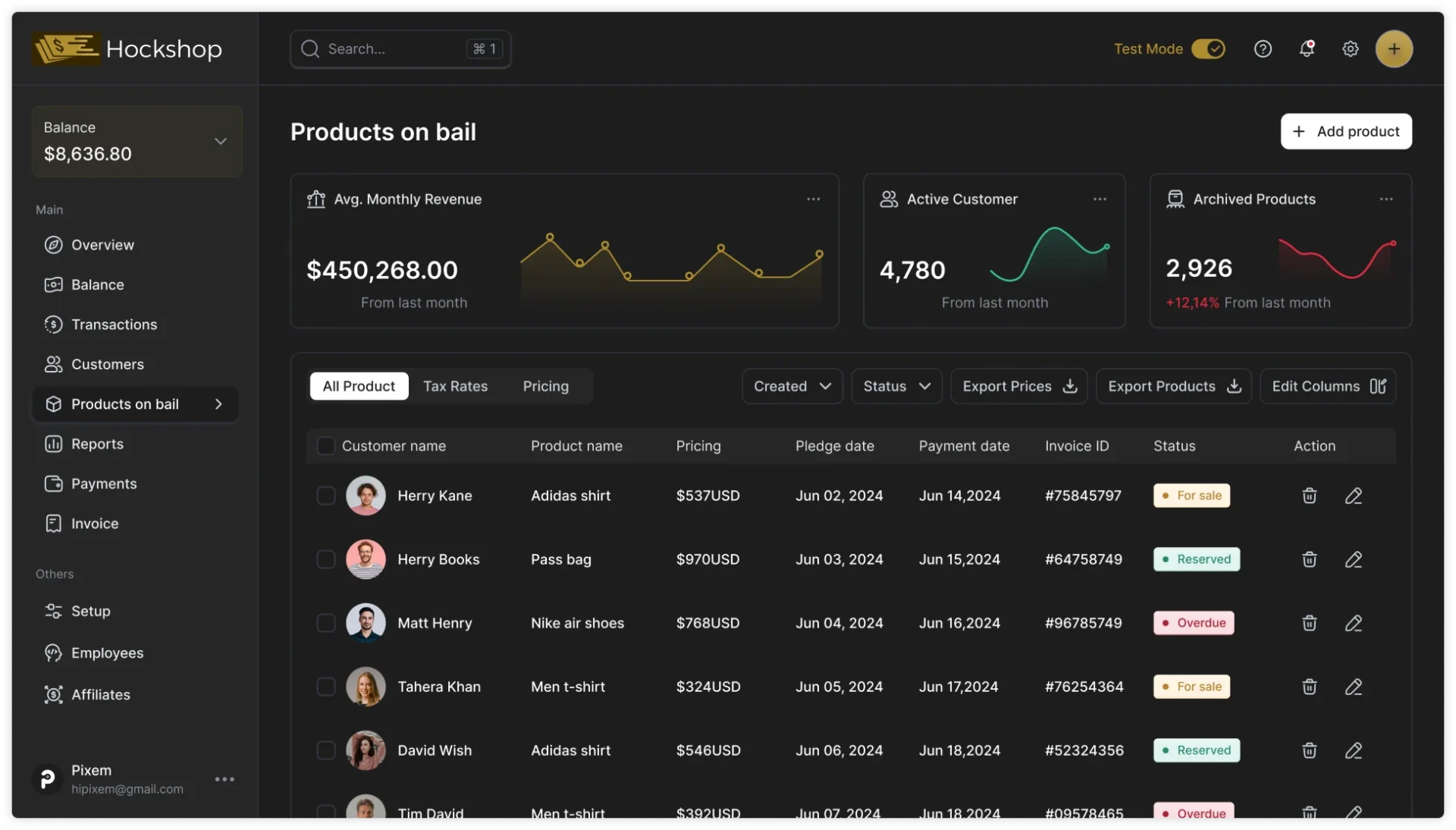Click the gold plus avatar button

click(1394, 49)
